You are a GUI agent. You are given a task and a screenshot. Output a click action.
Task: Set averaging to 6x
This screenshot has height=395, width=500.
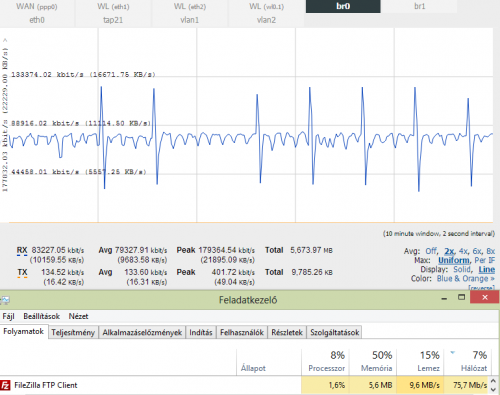(x=477, y=251)
